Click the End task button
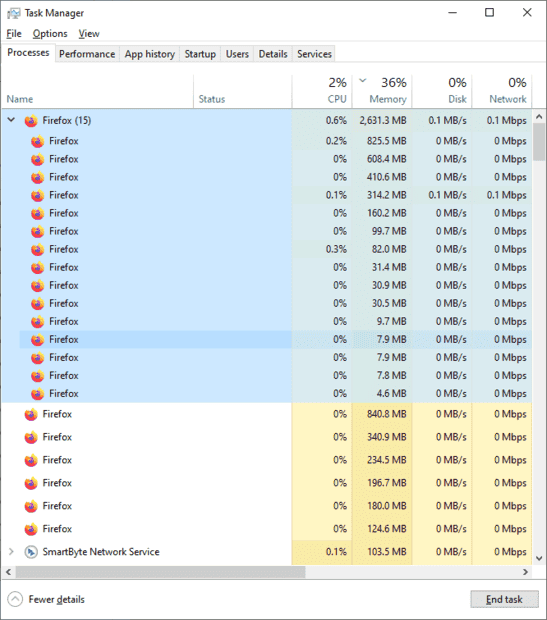Viewport: 547px width, 620px height. tap(504, 599)
